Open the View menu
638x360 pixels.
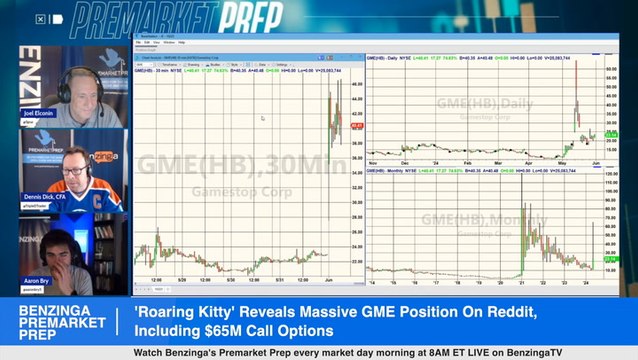(156, 42)
